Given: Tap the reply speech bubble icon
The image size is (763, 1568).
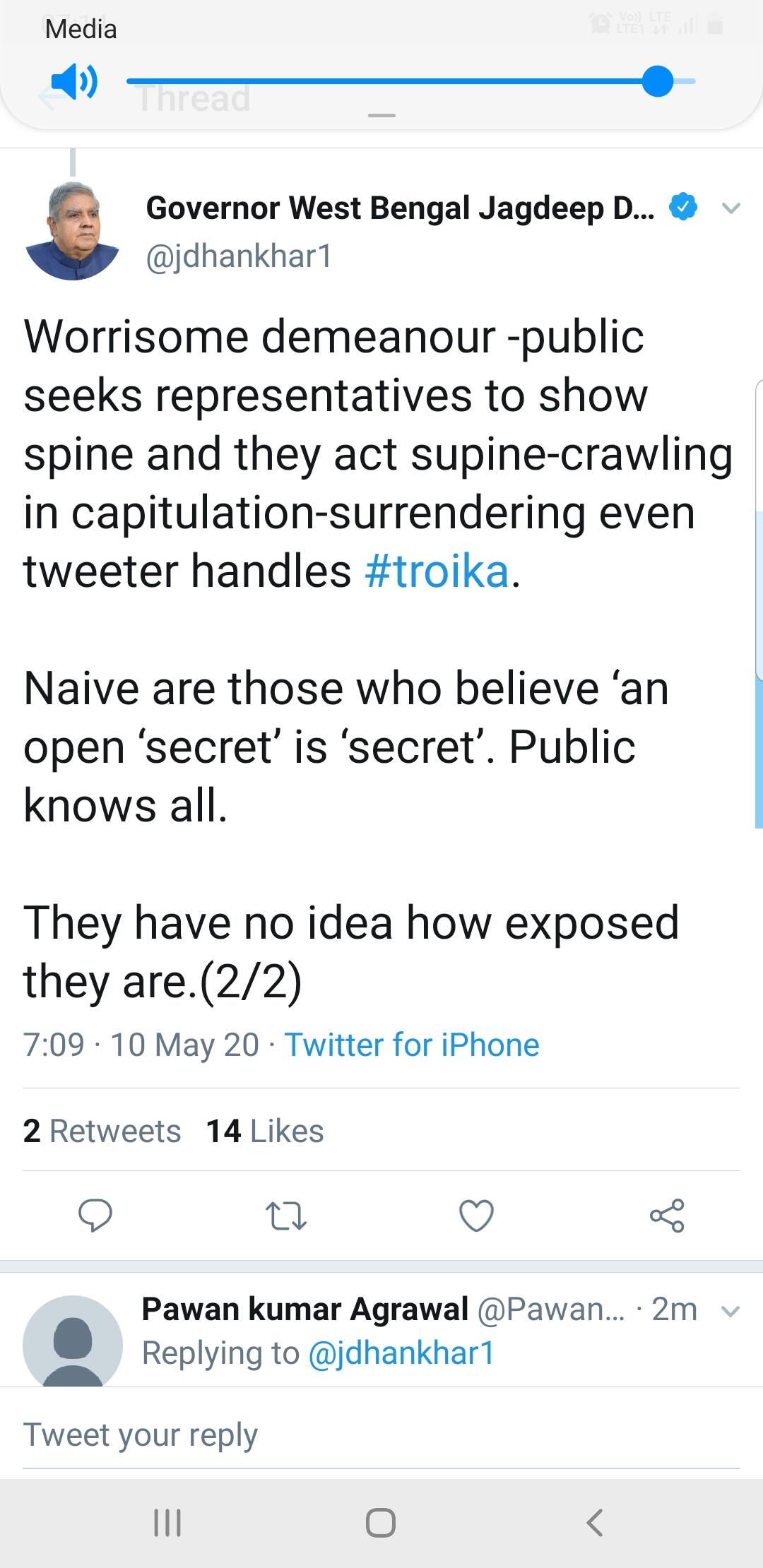Looking at the screenshot, I should coord(95,1215).
